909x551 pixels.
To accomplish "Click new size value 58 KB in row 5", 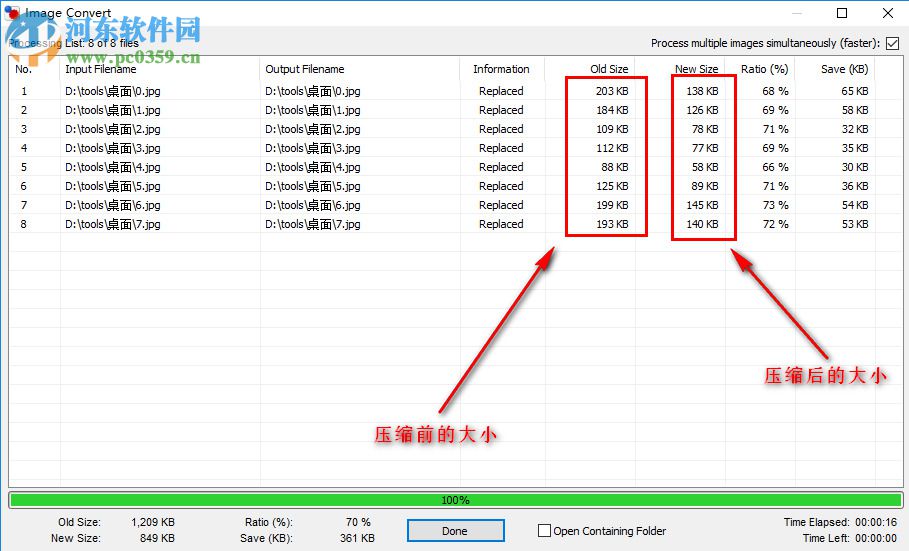I will pos(705,167).
